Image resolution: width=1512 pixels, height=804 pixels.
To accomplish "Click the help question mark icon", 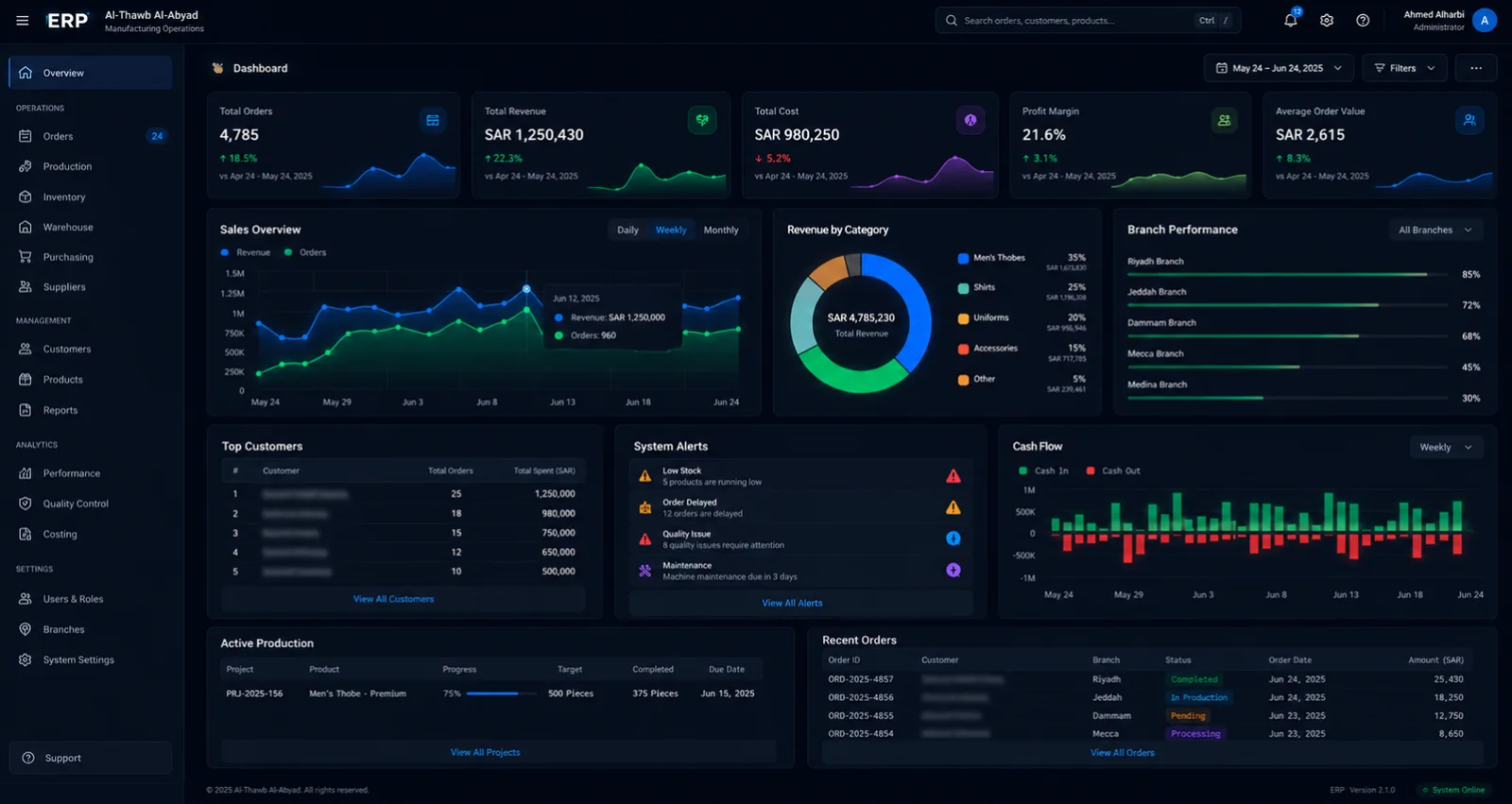I will (1363, 20).
